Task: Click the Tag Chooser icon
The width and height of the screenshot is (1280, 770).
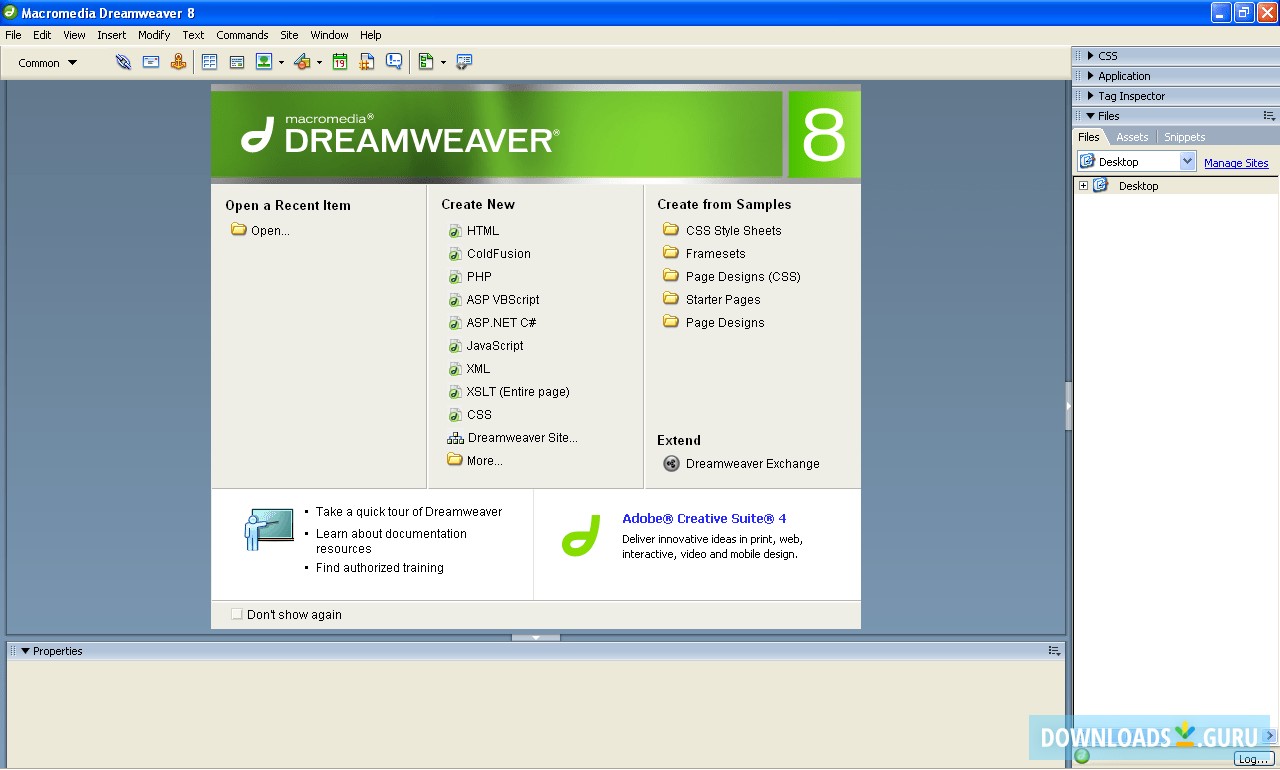Action: click(x=464, y=62)
